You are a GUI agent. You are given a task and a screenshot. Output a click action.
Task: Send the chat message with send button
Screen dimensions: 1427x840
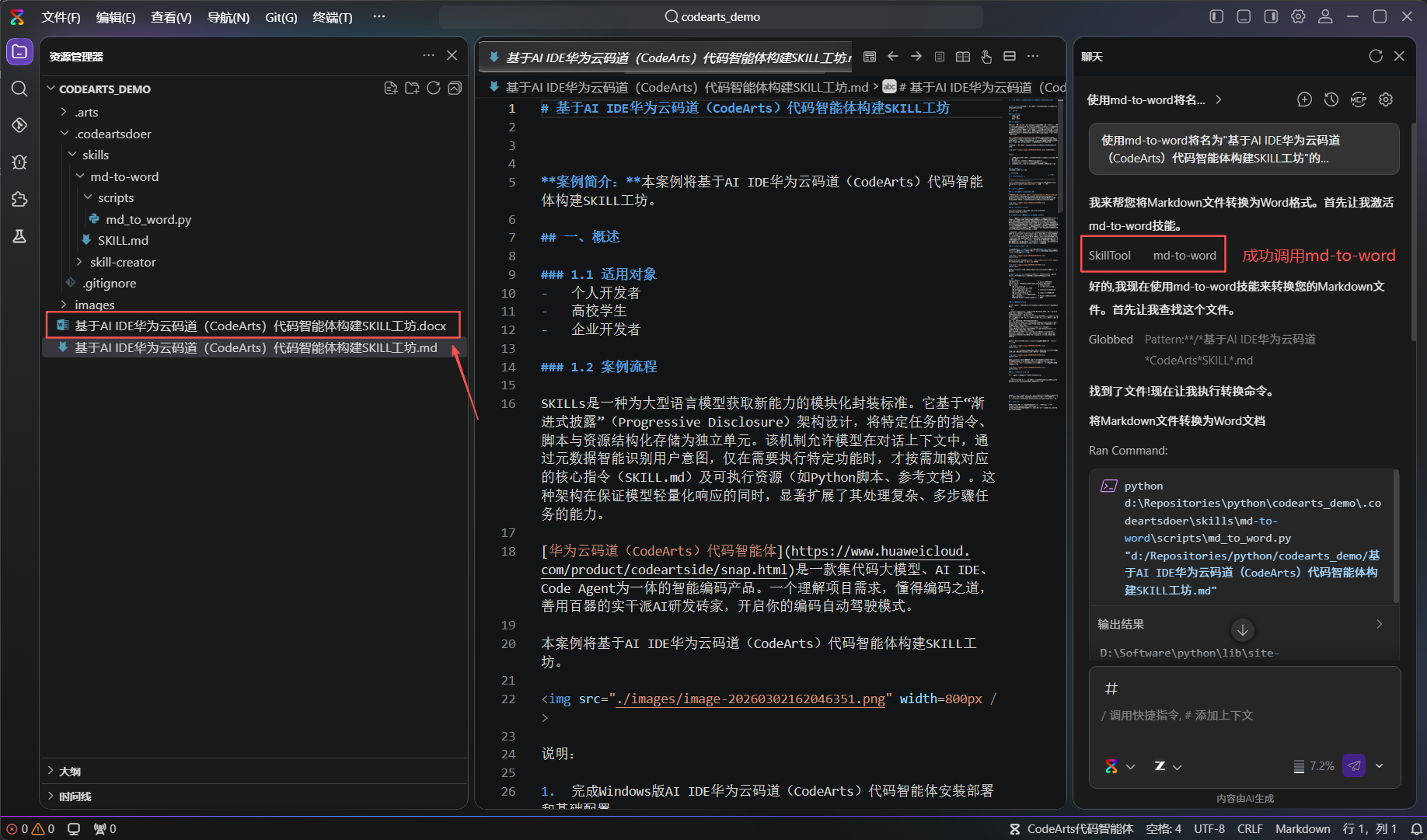tap(1354, 765)
